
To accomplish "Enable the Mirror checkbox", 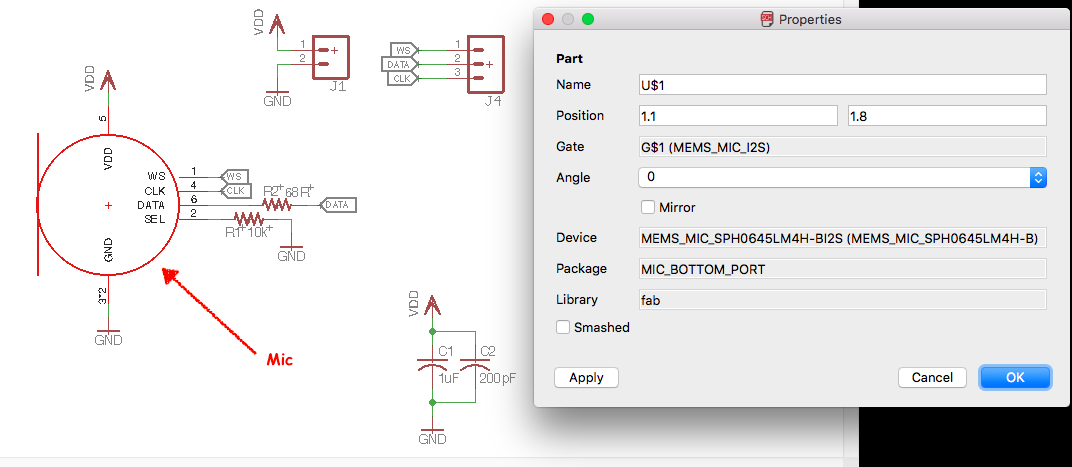I will point(647,206).
